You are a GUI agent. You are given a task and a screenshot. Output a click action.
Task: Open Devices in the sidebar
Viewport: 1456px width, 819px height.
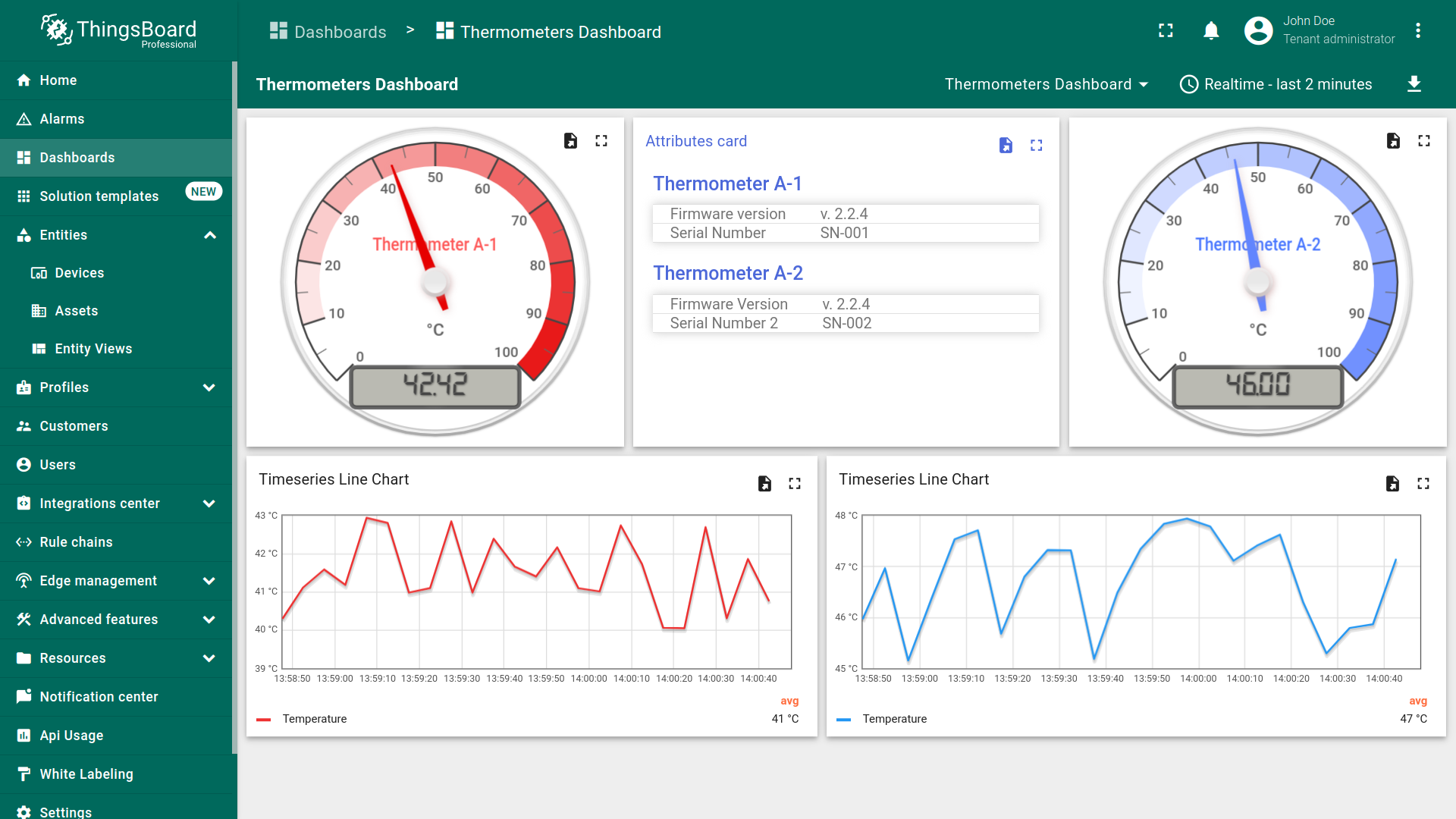(79, 273)
